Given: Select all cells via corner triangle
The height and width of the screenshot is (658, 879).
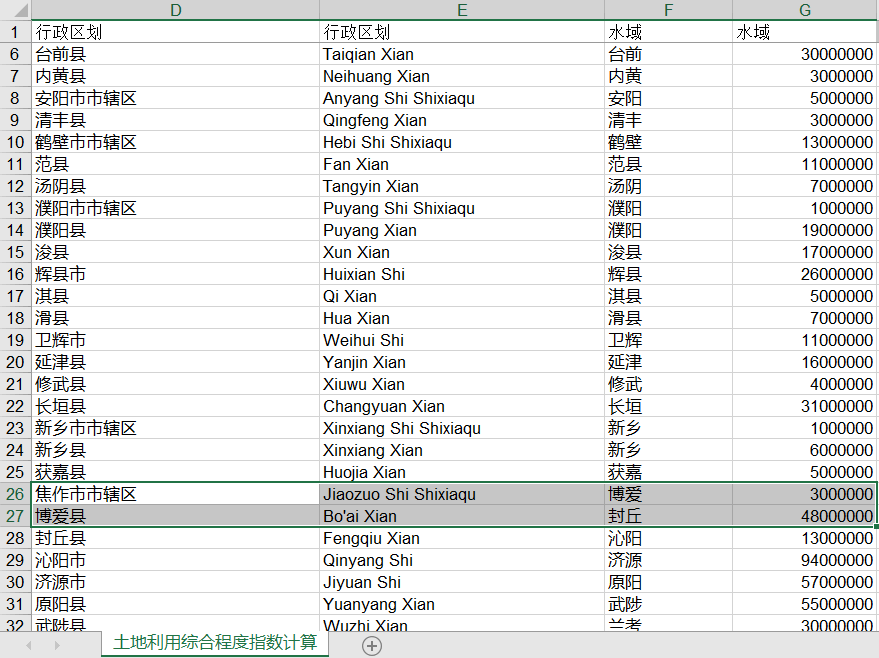Looking at the screenshot, I should pos(15,10).
